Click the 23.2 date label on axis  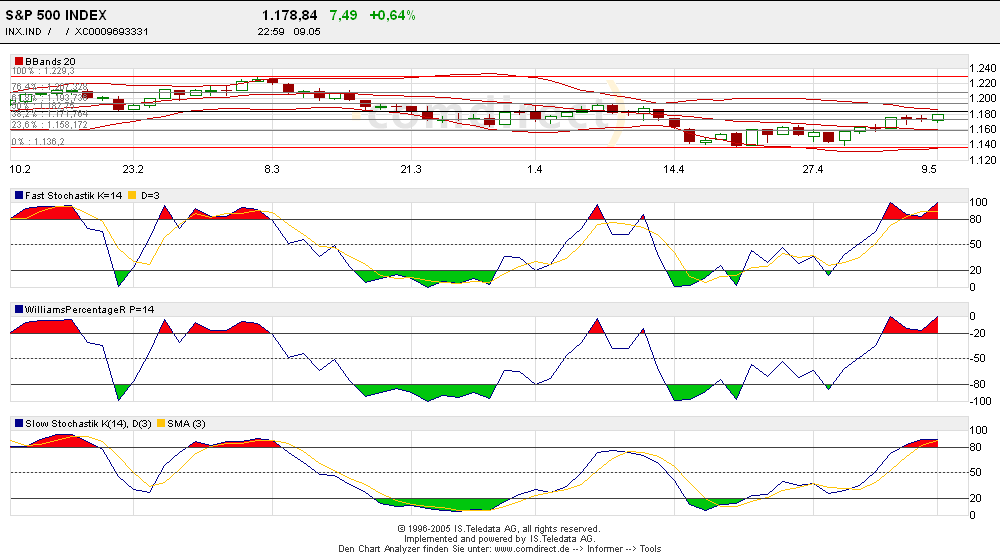133,170
